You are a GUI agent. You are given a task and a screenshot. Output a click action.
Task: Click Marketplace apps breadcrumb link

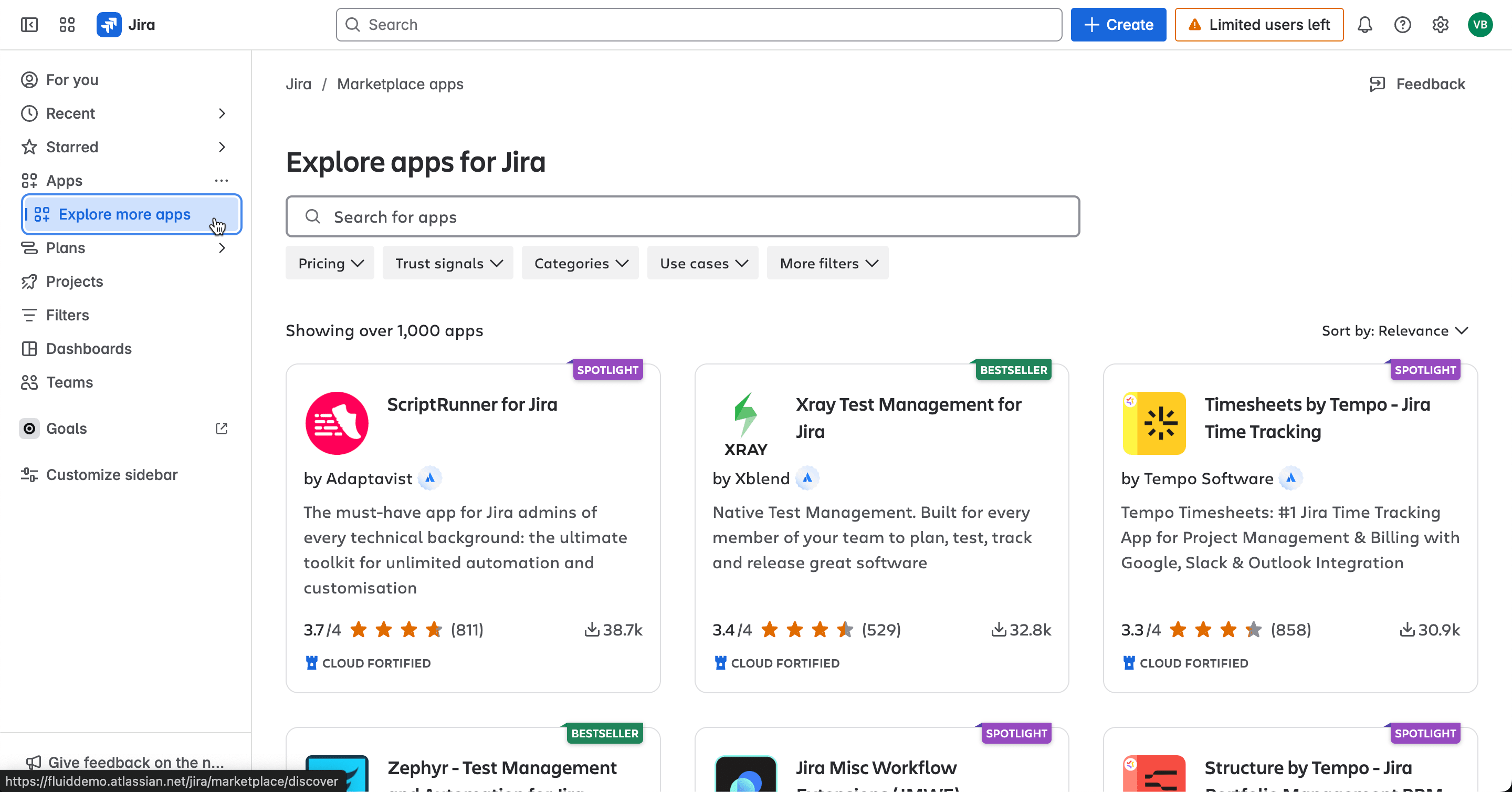coord(400,84)
